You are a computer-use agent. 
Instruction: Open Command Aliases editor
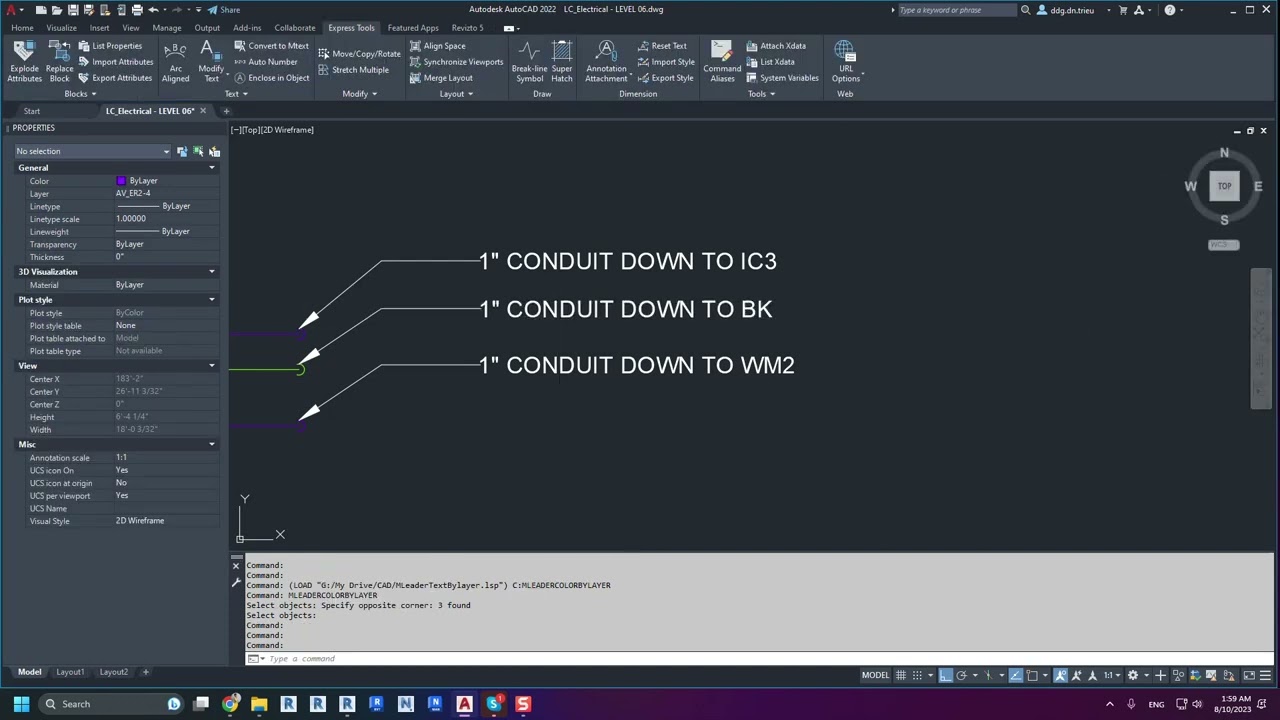click(722, 62)
